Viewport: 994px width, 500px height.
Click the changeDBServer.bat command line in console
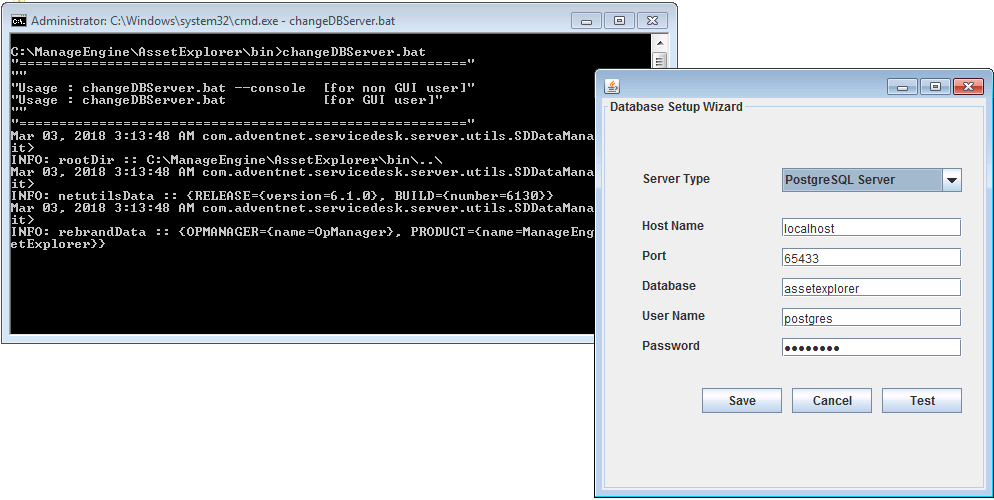(218, 52)
